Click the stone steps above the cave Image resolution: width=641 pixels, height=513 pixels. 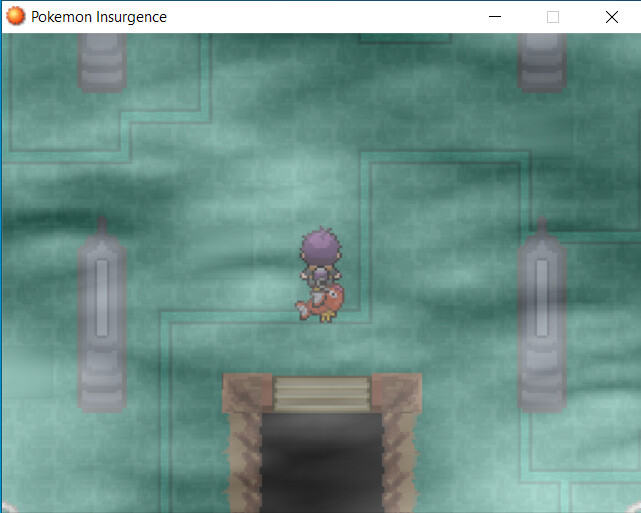[322, 394]
